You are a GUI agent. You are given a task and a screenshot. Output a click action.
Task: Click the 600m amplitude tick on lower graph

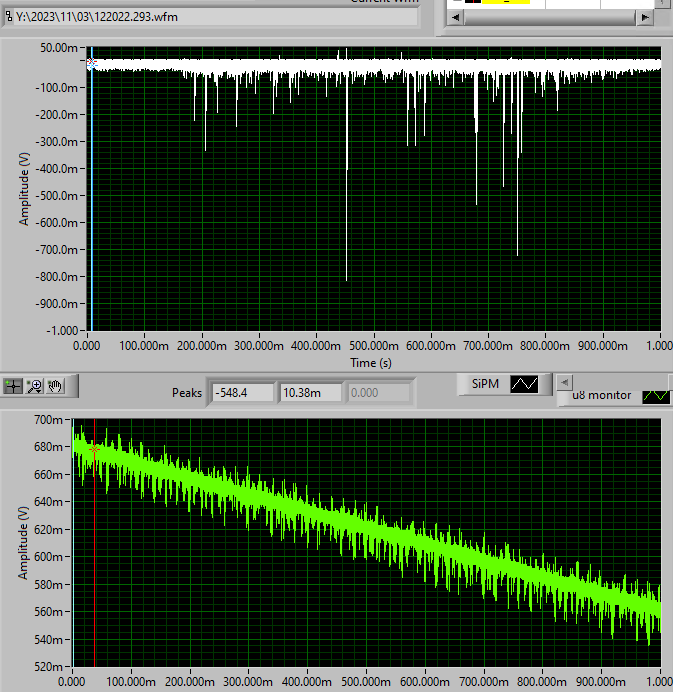(49, 557)
